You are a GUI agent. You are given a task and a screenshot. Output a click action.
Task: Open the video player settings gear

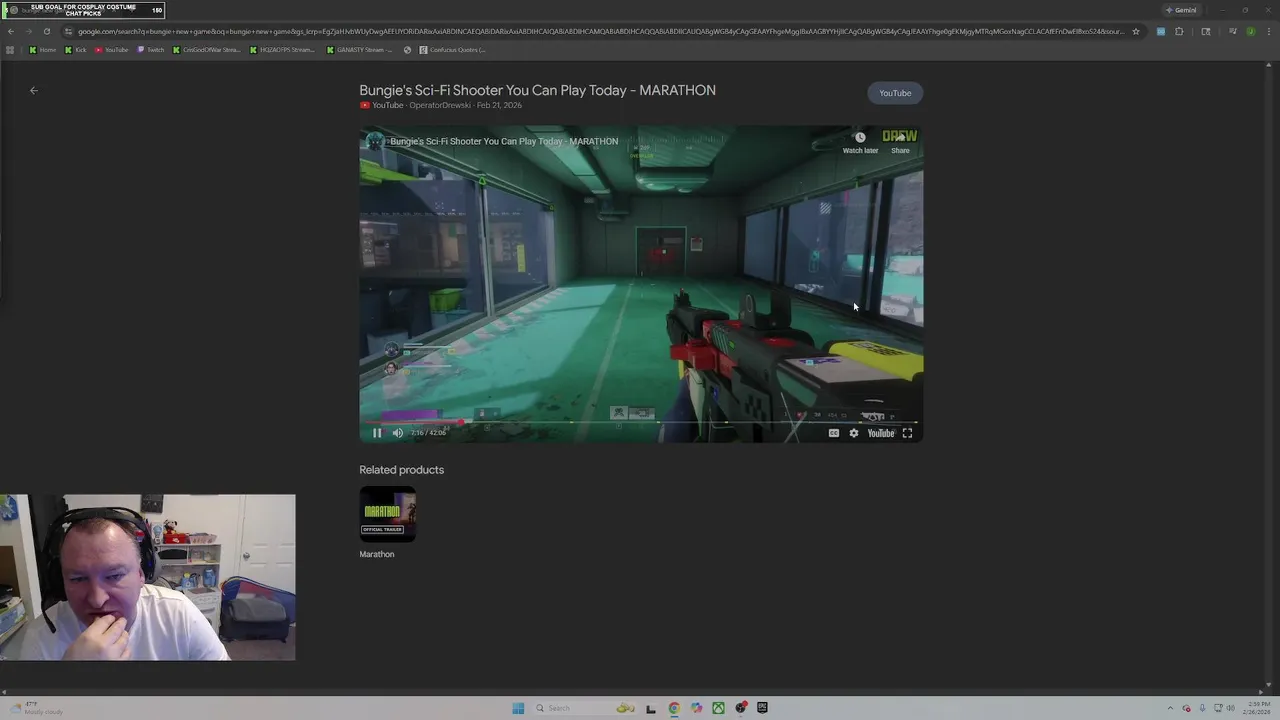(x=853, y=433)
